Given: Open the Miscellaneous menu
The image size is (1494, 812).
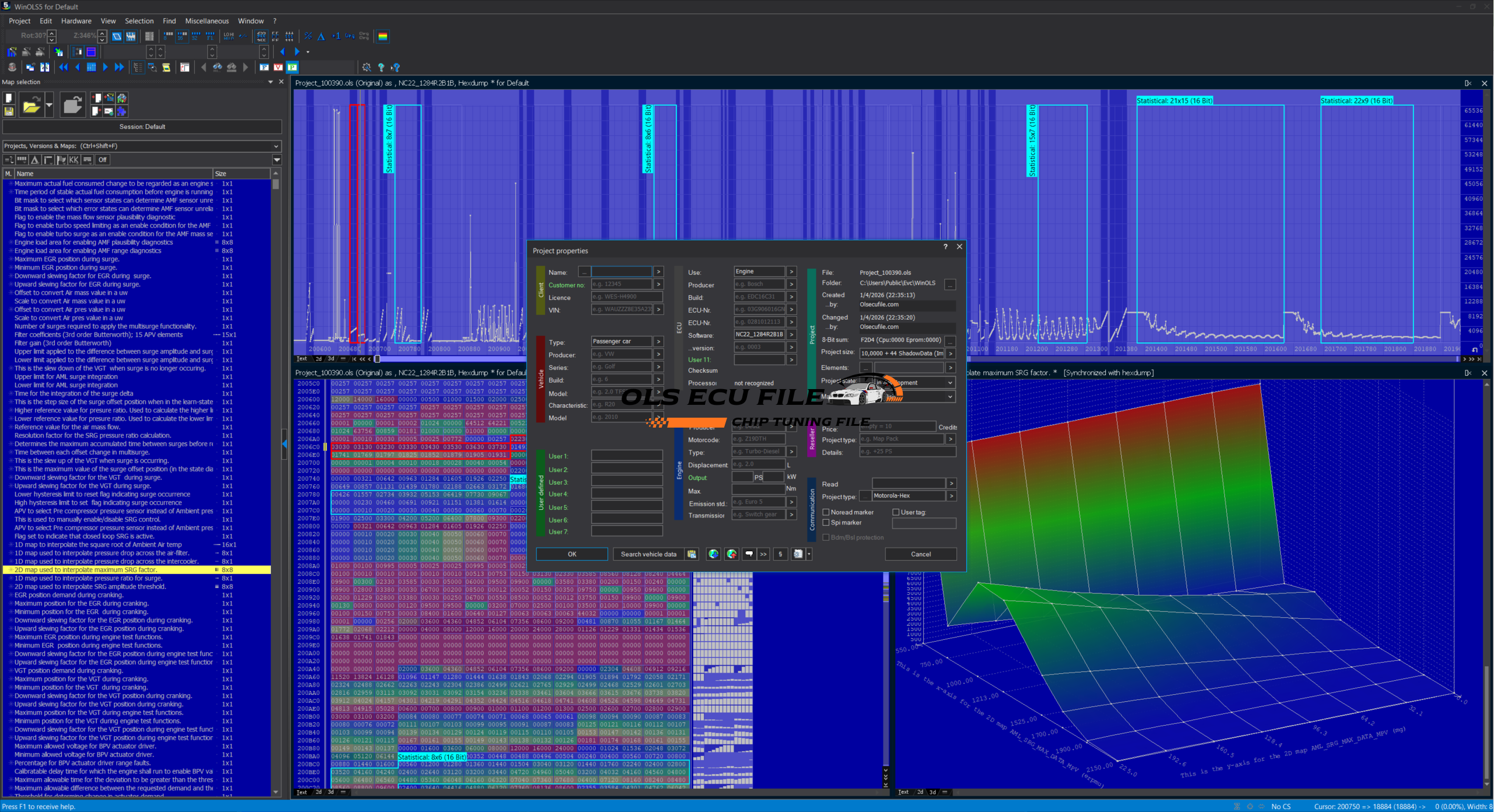Looking at the screenshot, I should [207, 21].
